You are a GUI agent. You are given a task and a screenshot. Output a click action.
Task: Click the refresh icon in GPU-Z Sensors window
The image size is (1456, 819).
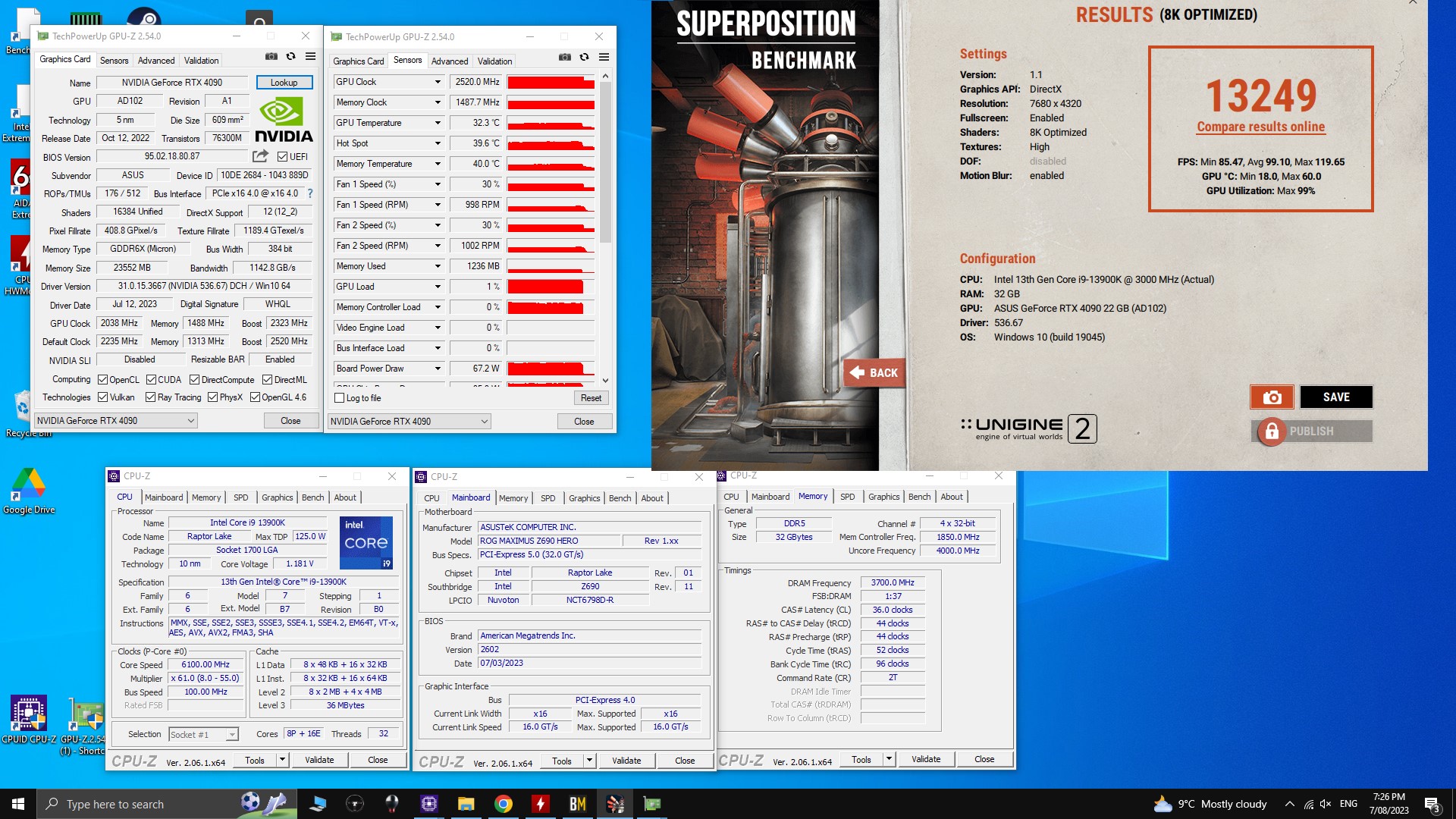tap(584, 58)
